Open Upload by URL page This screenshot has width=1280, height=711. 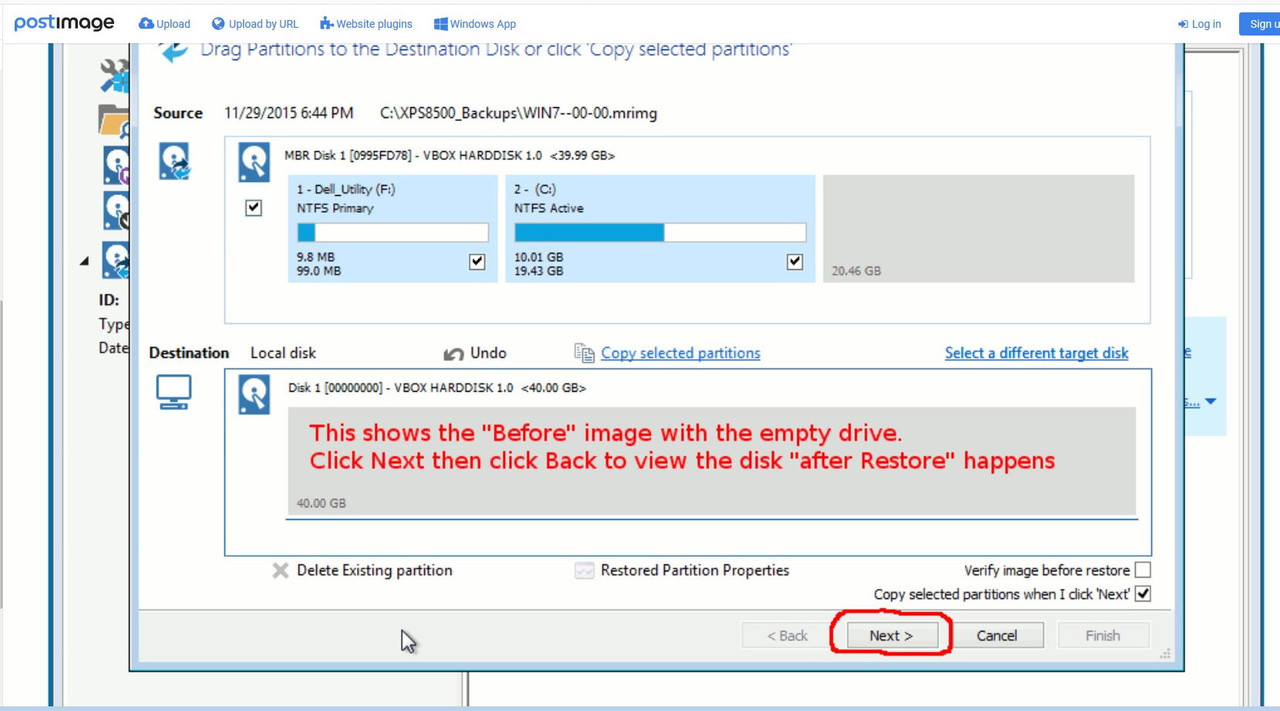255,23
